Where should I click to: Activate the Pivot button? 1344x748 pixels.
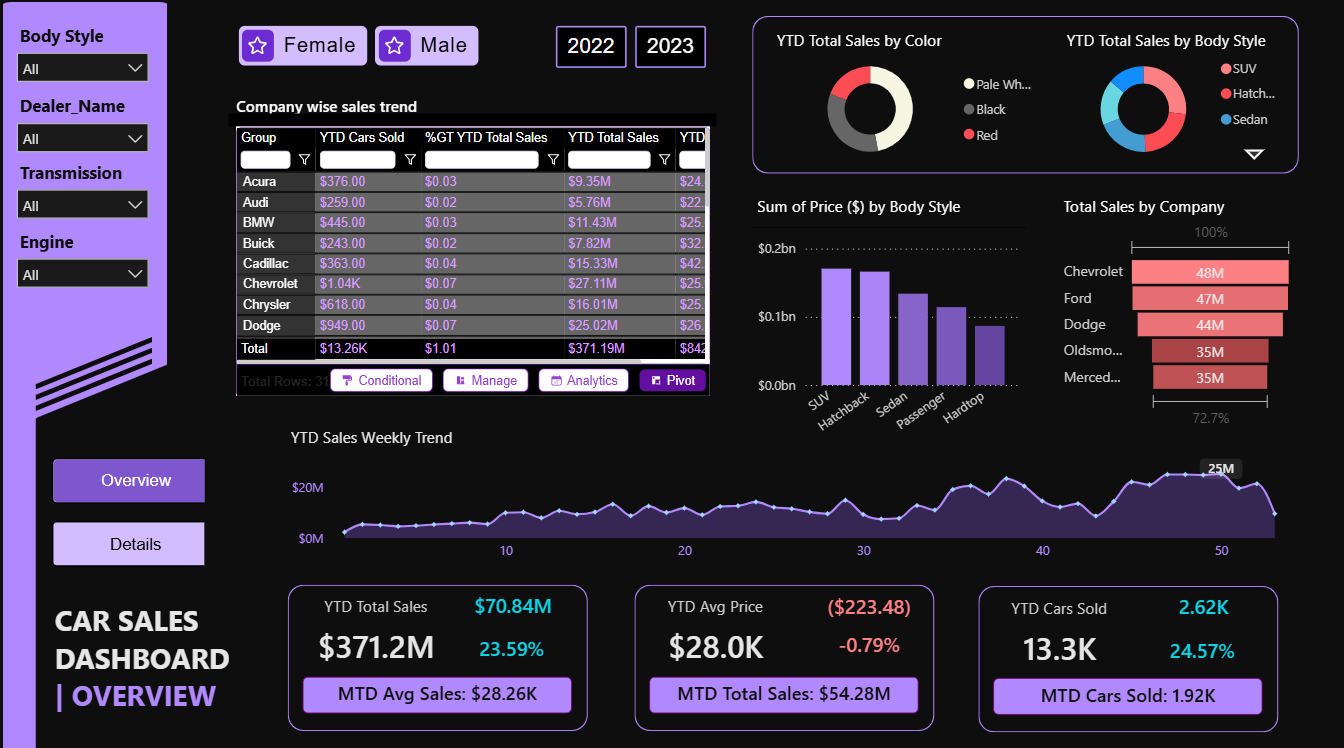click(x=673, y=380)
